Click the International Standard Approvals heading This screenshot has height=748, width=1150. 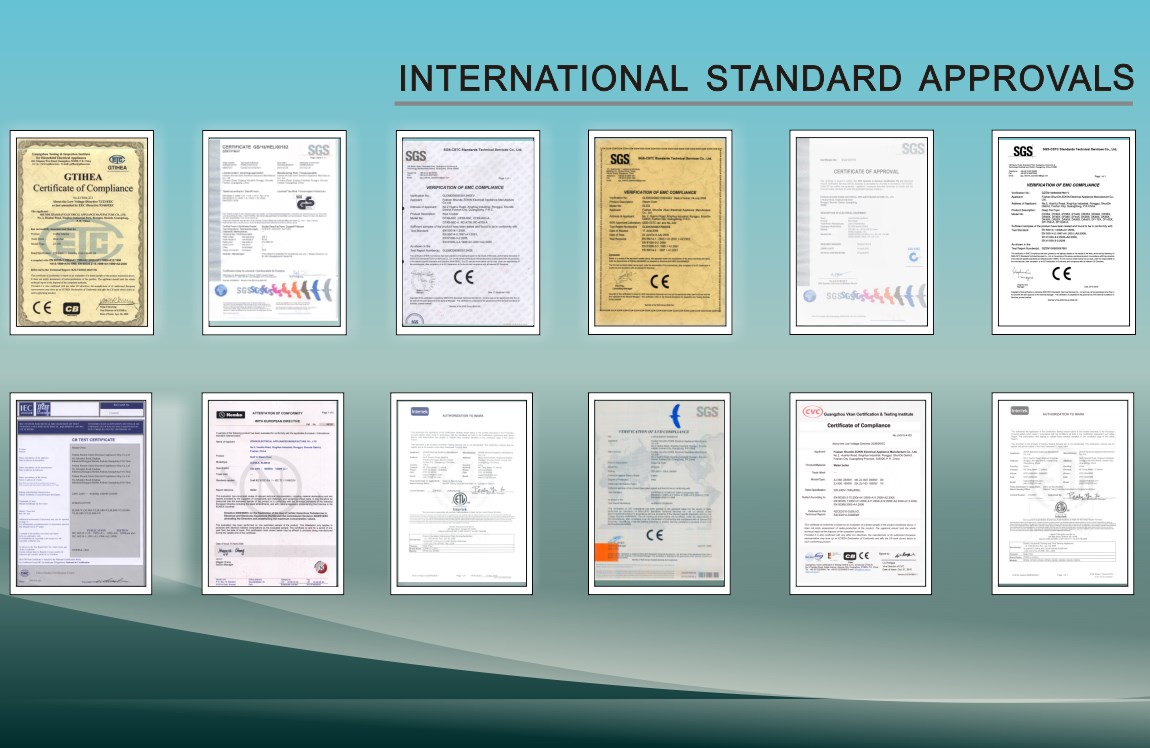[765, 78]
